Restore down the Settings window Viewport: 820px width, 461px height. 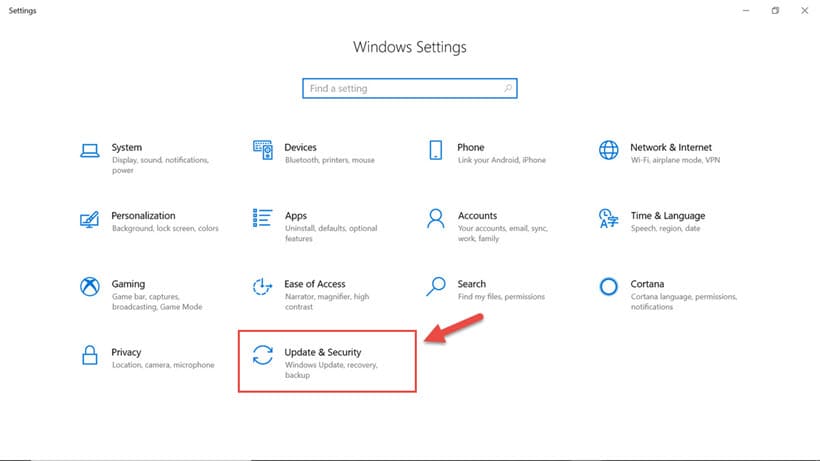[x=775, y=10]
